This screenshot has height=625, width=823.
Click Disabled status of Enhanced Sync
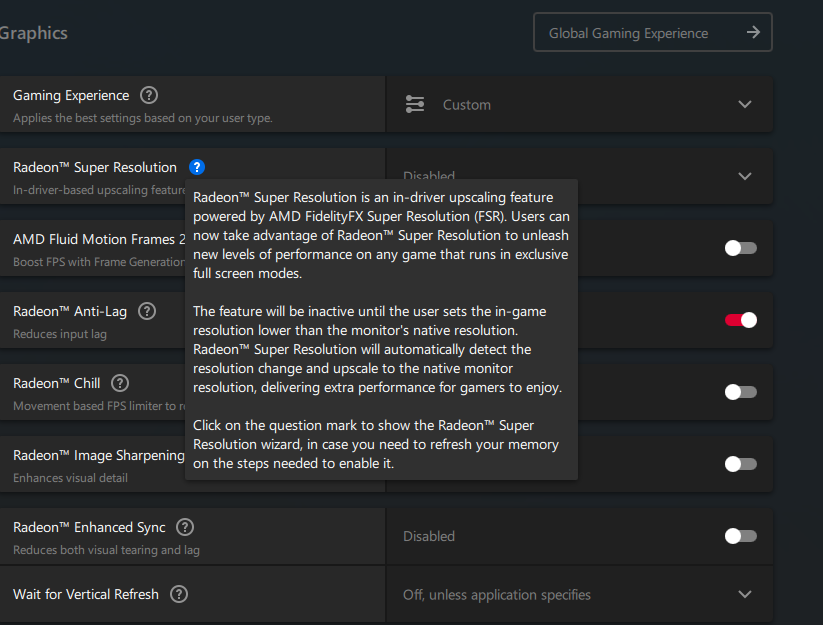[x=429, y=536]
